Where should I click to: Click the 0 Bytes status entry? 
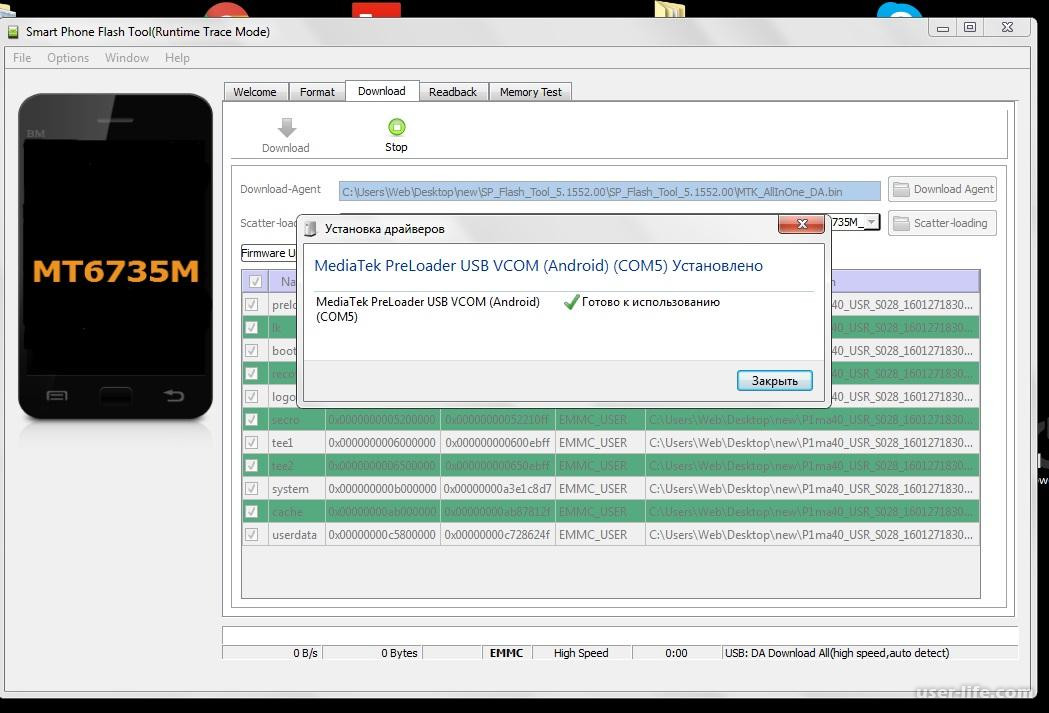point(372,653)
